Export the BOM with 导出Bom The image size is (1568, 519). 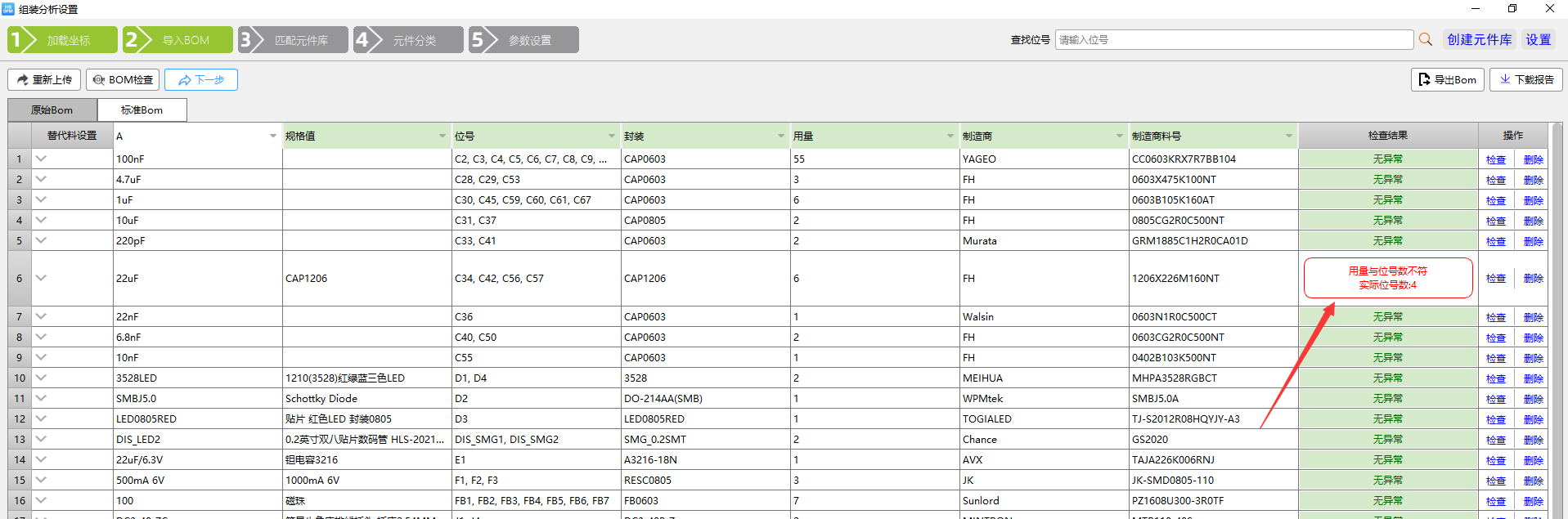coord(1447,79)
